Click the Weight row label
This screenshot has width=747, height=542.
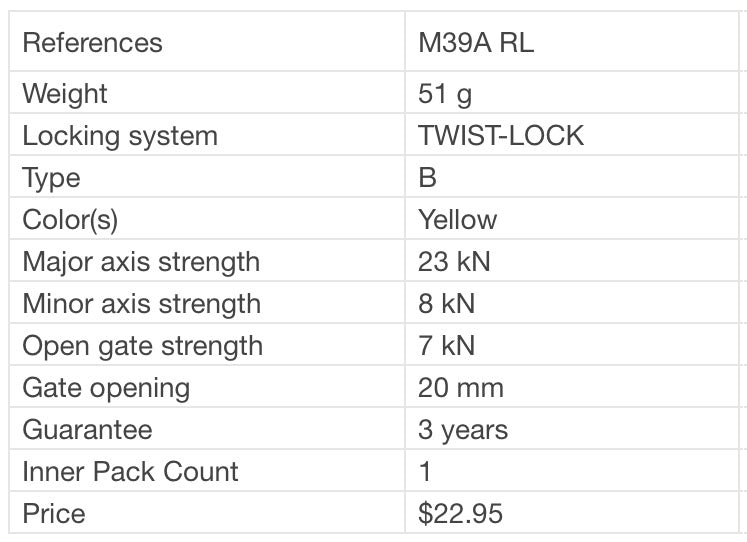[65, 94]
